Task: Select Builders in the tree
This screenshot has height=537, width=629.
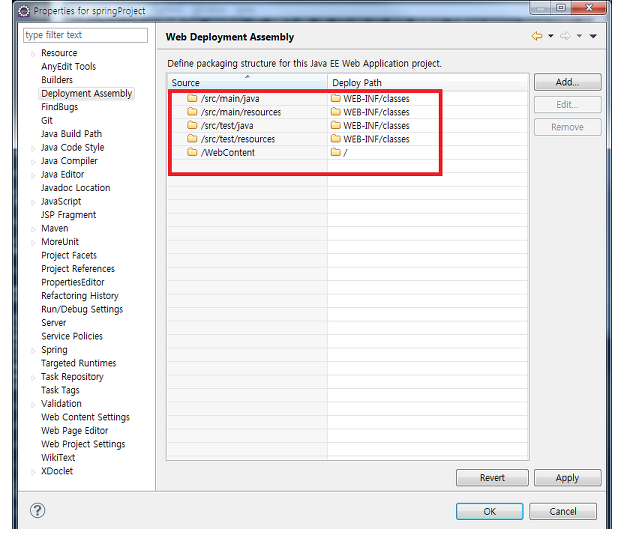Action: (x=57, y=79)
